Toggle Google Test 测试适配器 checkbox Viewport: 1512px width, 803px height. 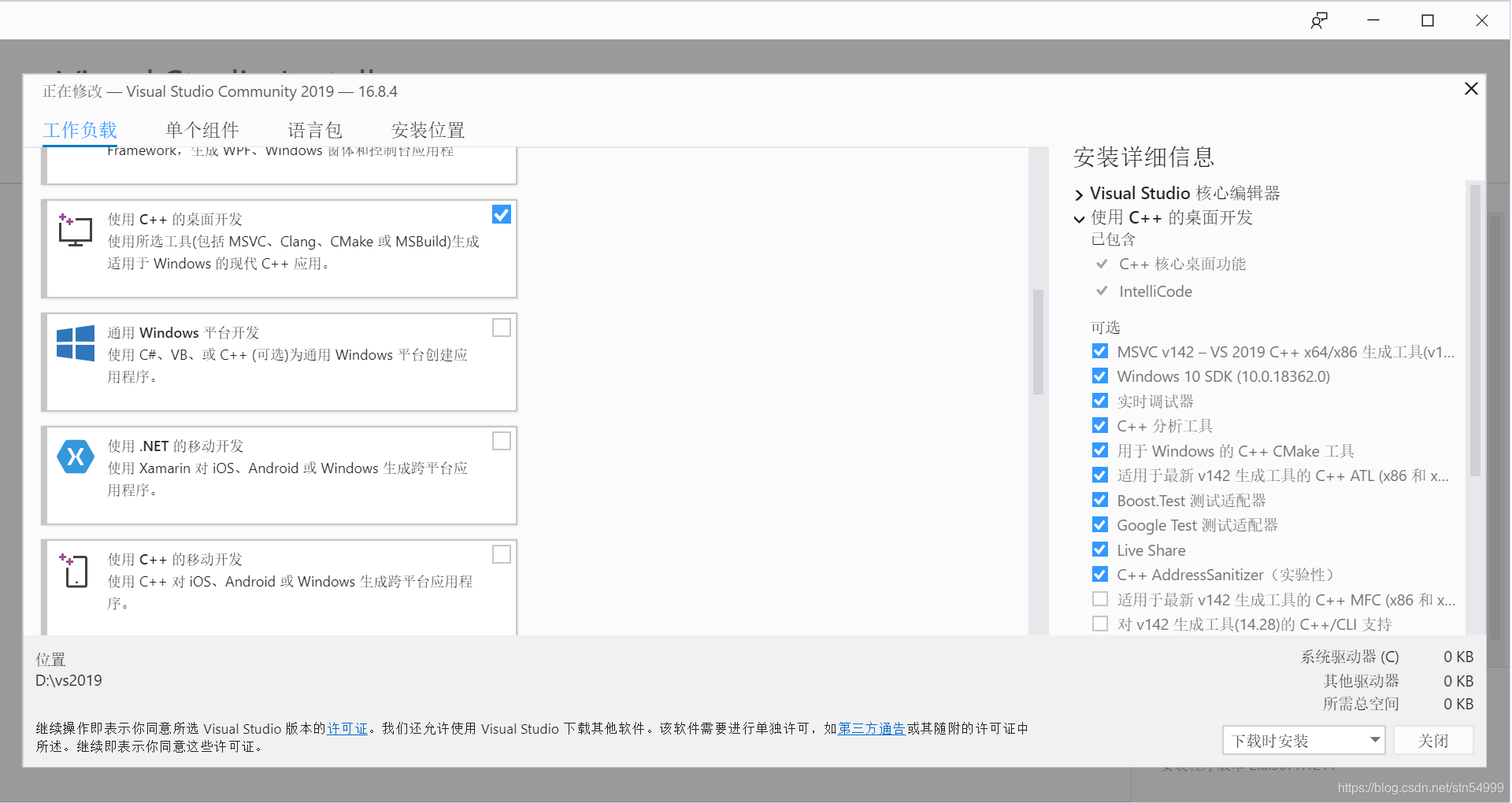1100,524
